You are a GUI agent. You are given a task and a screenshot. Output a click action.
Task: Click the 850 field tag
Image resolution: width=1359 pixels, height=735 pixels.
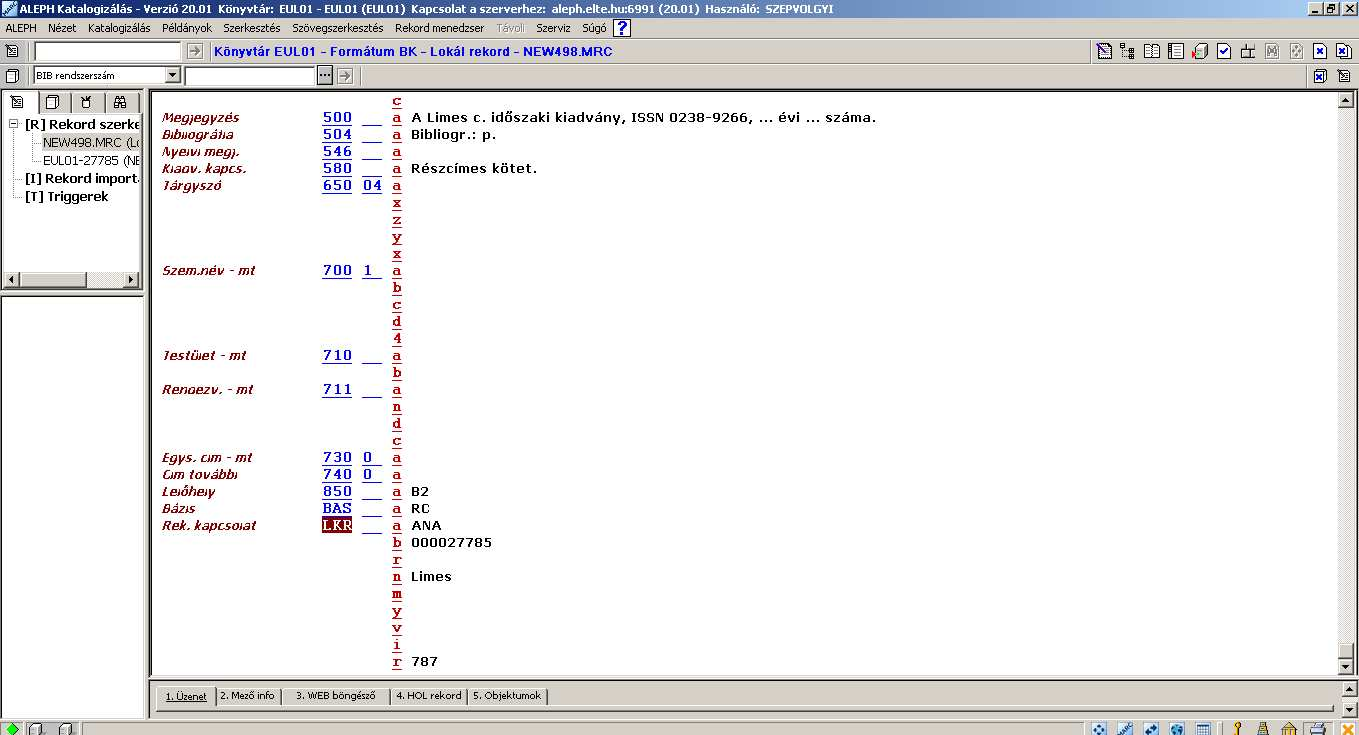337,492
